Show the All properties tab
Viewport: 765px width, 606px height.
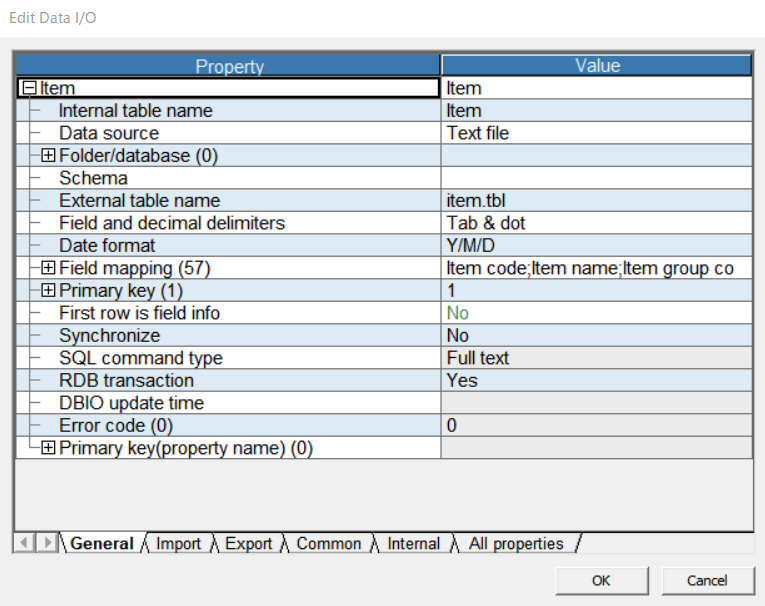515,544
